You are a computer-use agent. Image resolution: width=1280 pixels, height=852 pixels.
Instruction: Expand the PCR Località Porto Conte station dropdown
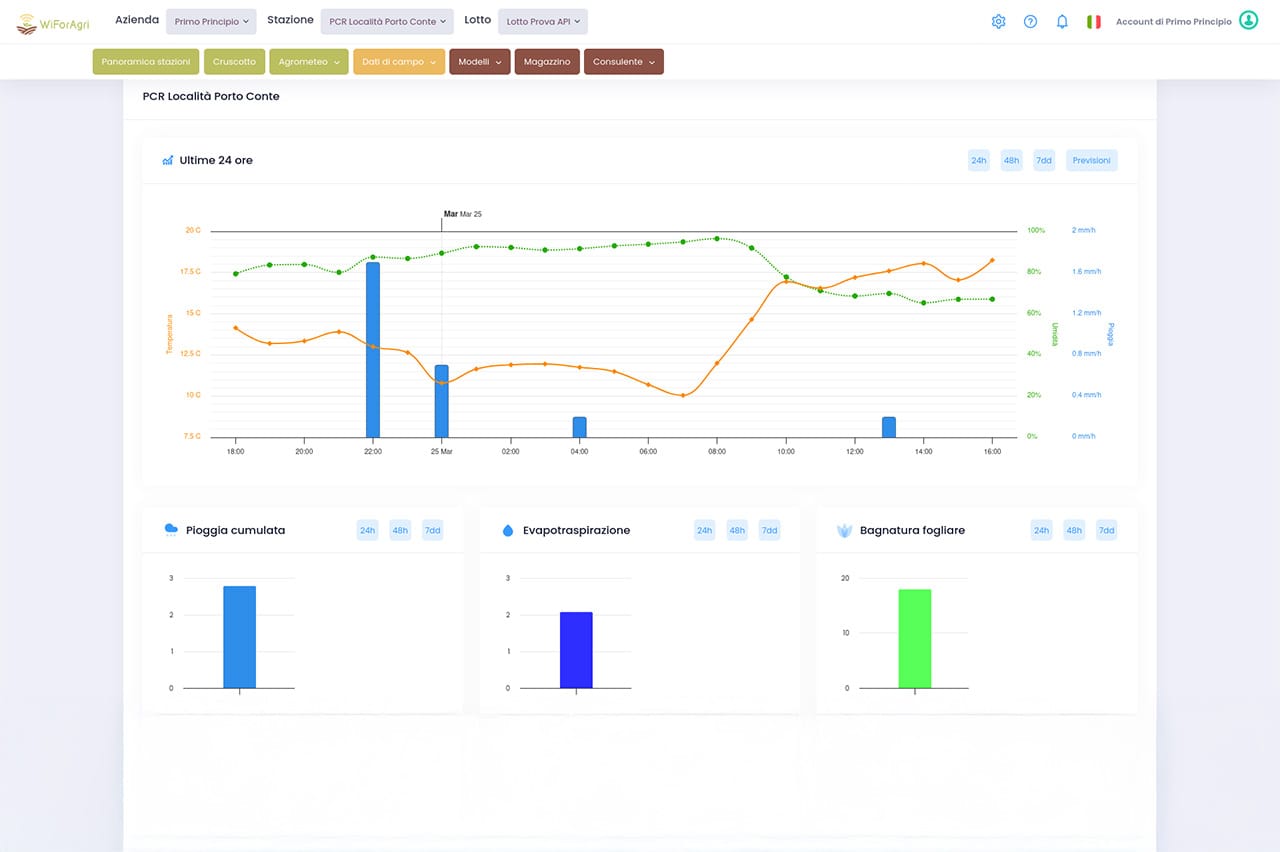[x=387, y=21]
